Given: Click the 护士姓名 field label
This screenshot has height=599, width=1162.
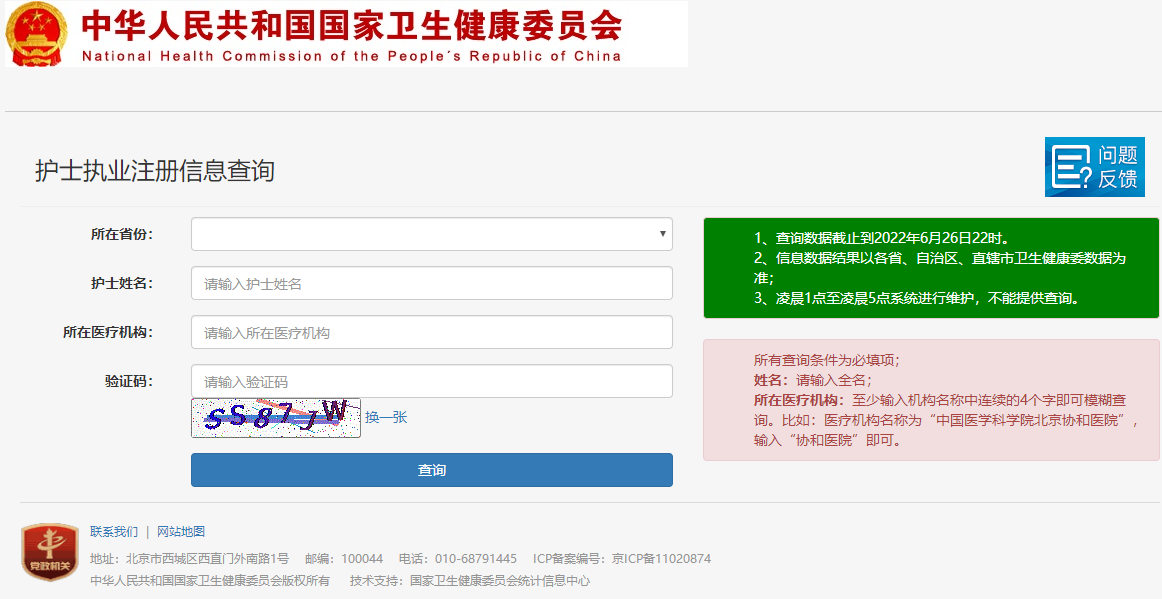Looking at the screenshot, I should coord(121,283).
